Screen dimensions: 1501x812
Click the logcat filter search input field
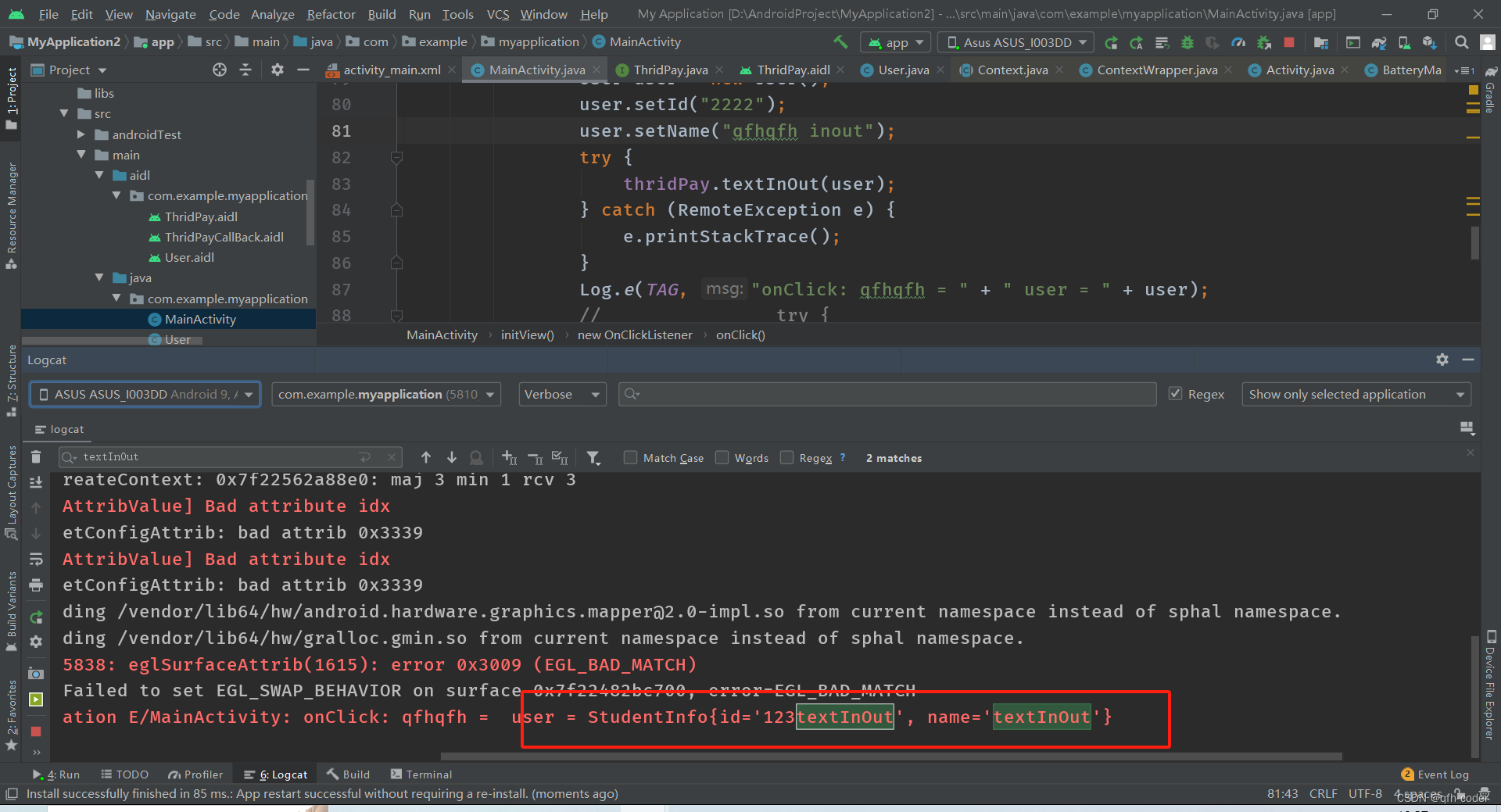[x=887, y=394]
